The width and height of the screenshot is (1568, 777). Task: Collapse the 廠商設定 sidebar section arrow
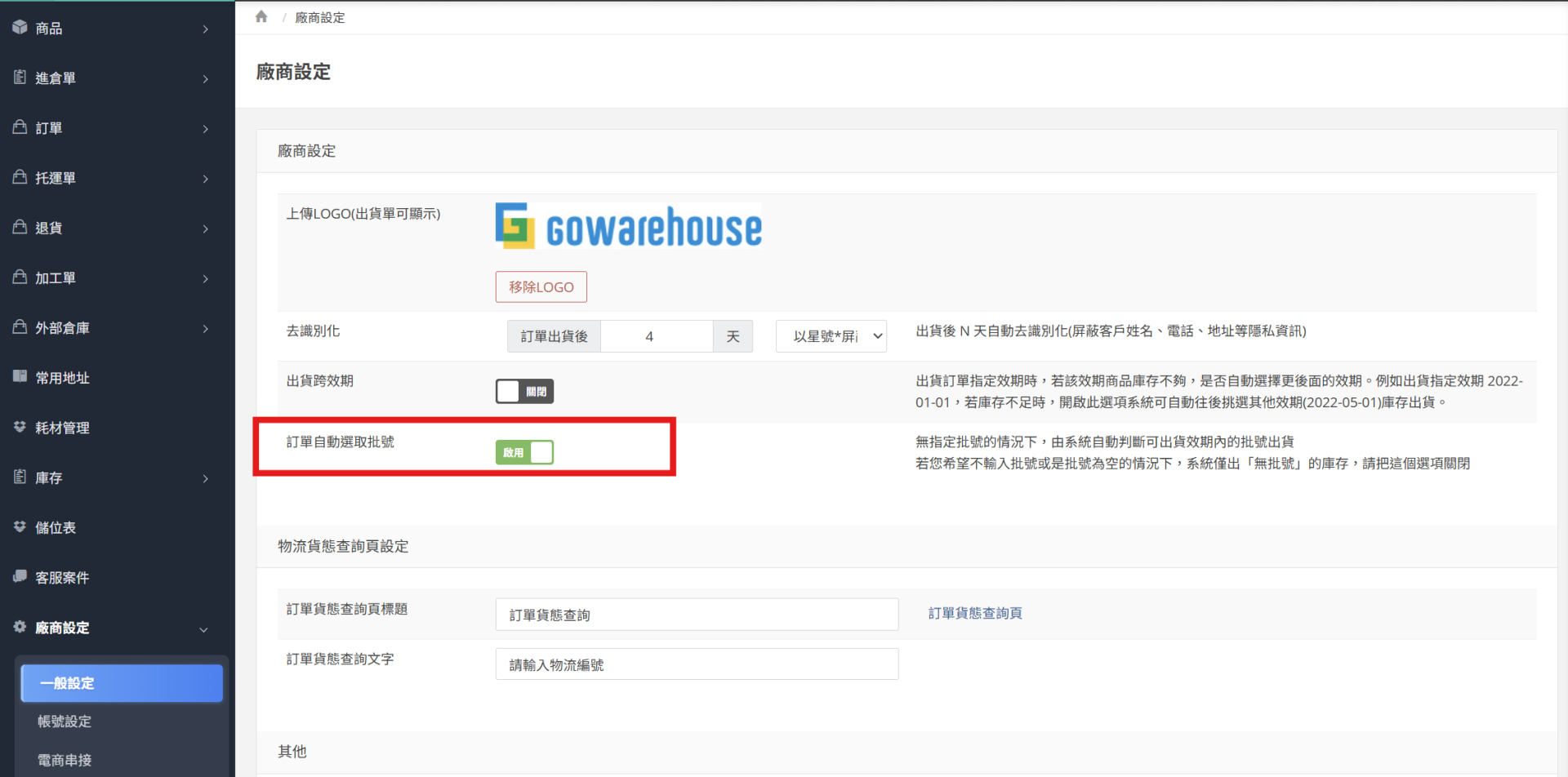pyautogui.click(x=203, y=629)
